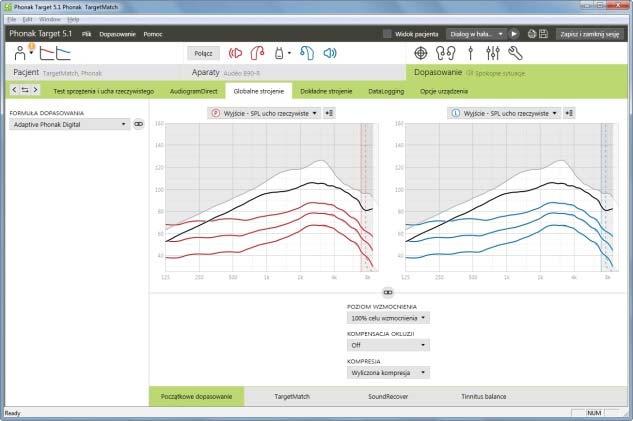Select the iCube programming interface icon
This screenshot has height=421, width=633.
[279, 53]
